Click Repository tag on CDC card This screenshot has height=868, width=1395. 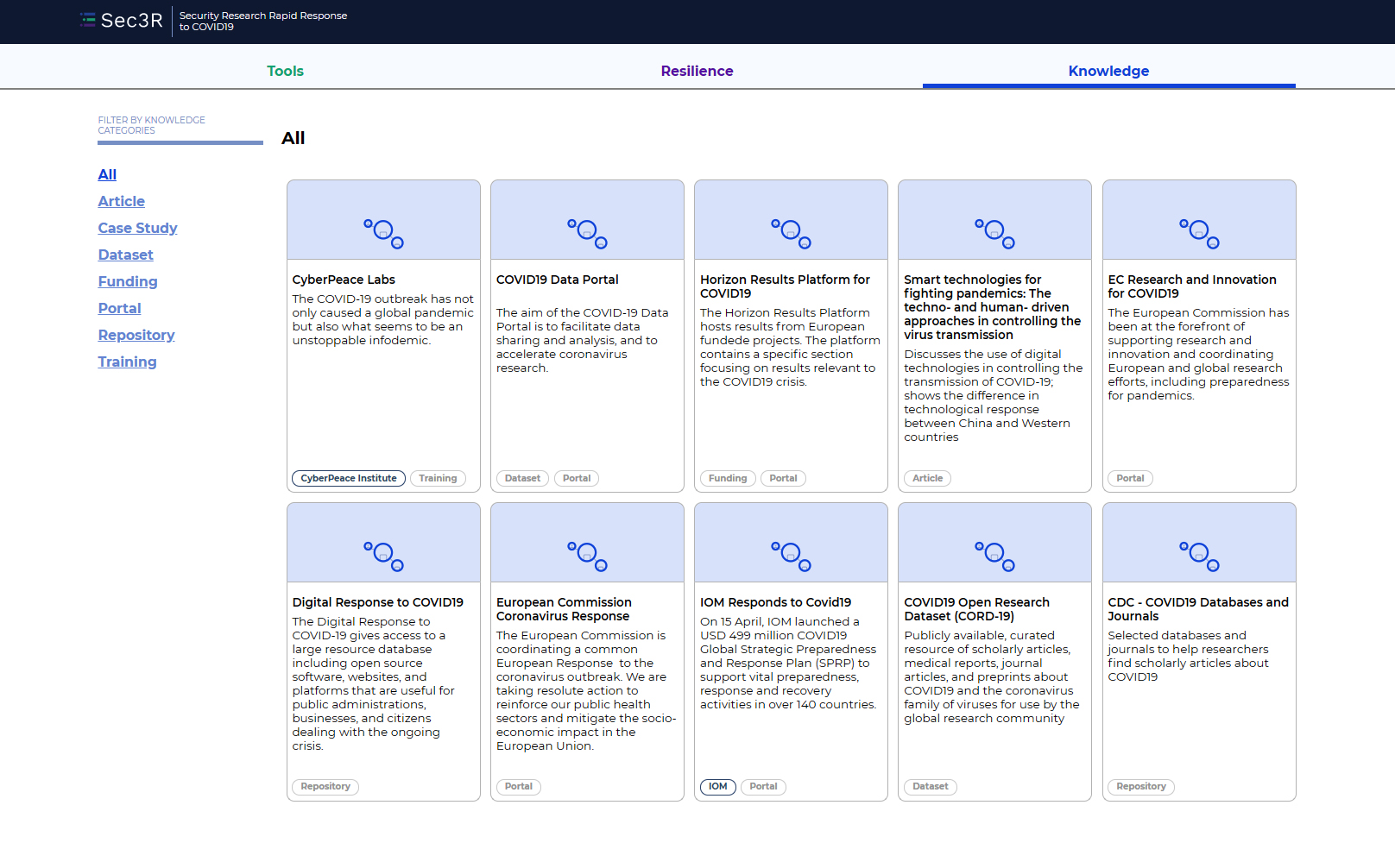point(1140,786)
